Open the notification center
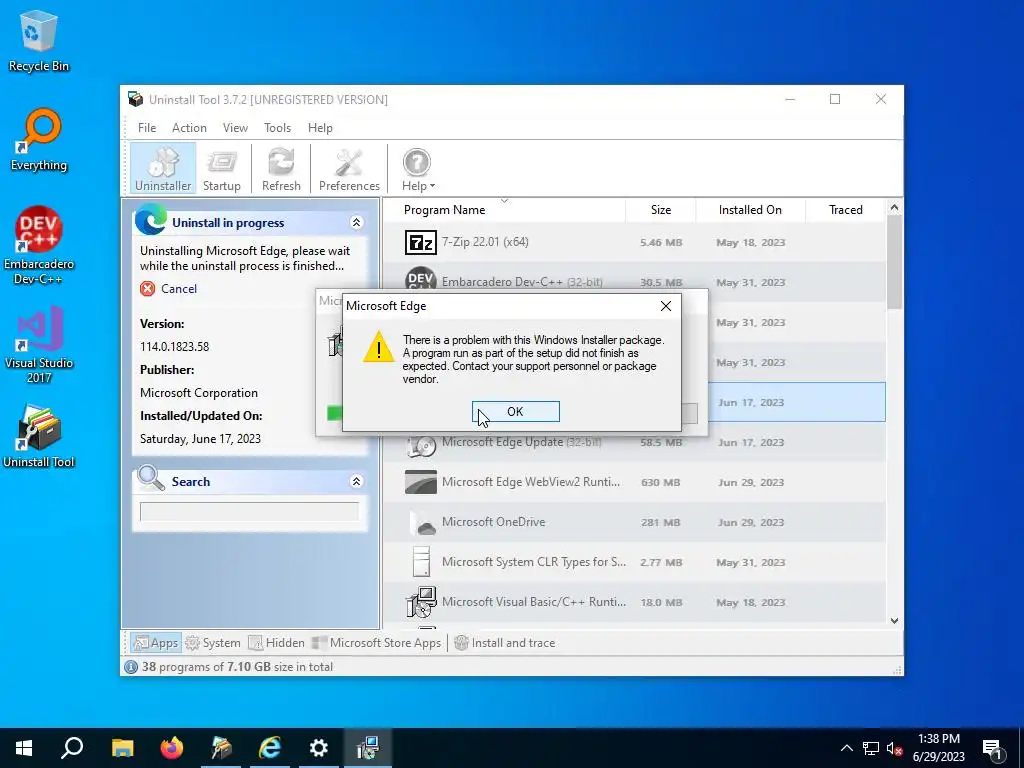 point(993,748)
